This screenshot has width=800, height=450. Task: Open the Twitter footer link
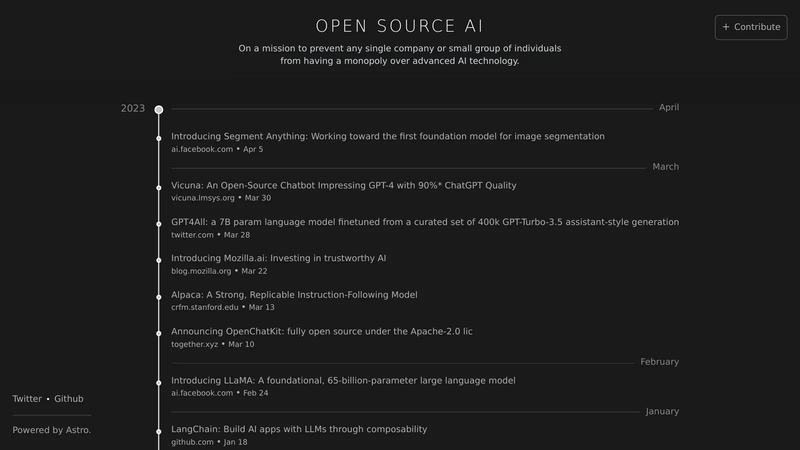click(27, 399)
